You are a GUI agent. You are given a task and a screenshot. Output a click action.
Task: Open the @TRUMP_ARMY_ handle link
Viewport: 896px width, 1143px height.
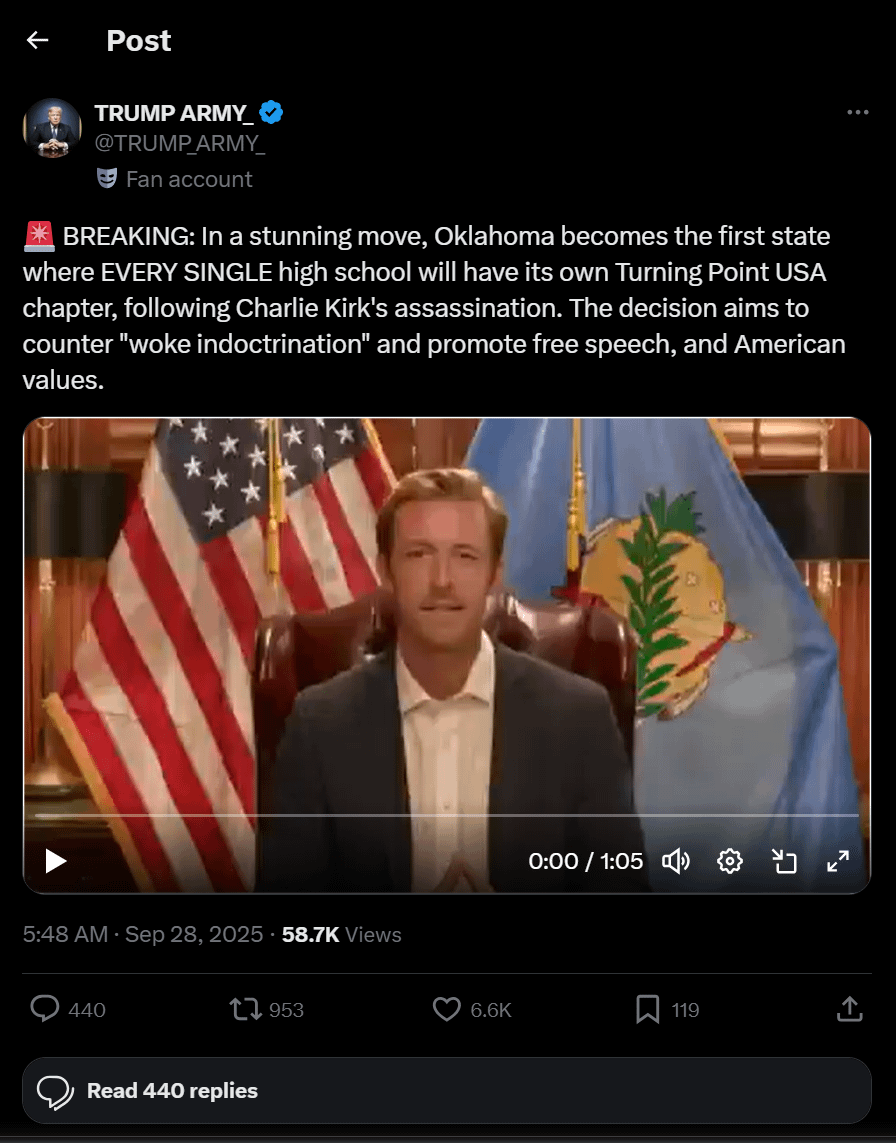179,143
